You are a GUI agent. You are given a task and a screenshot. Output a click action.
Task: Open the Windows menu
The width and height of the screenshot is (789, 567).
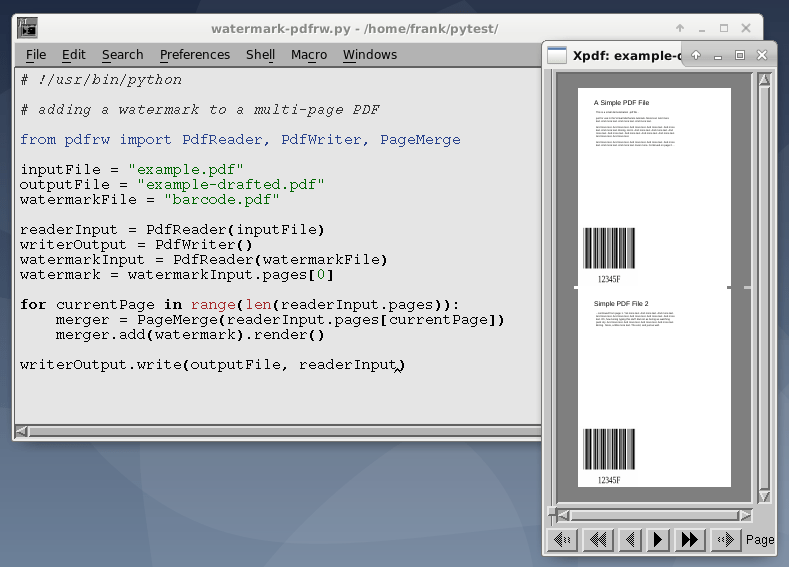pos(370,54)
